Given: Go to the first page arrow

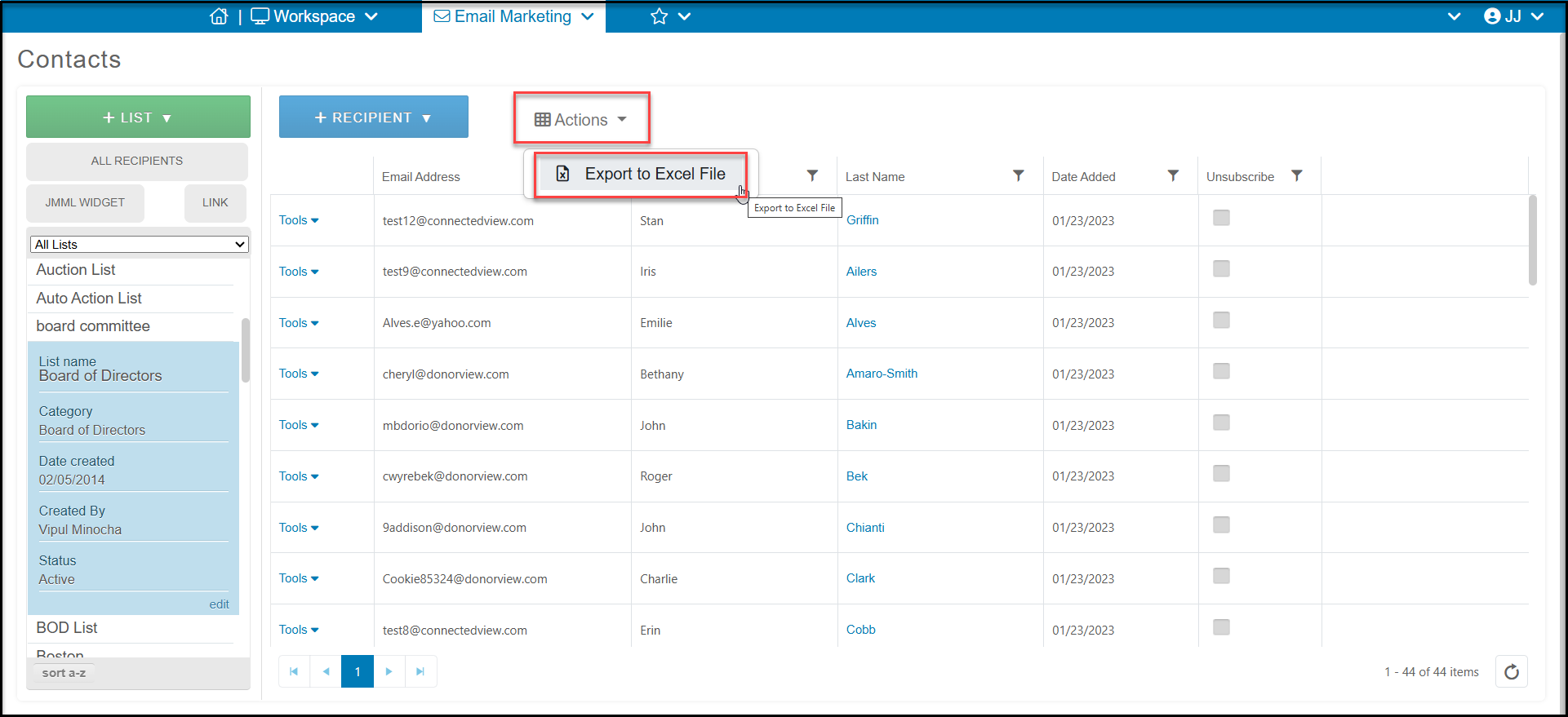Looking at the screenshot, I should coord(294,671).
